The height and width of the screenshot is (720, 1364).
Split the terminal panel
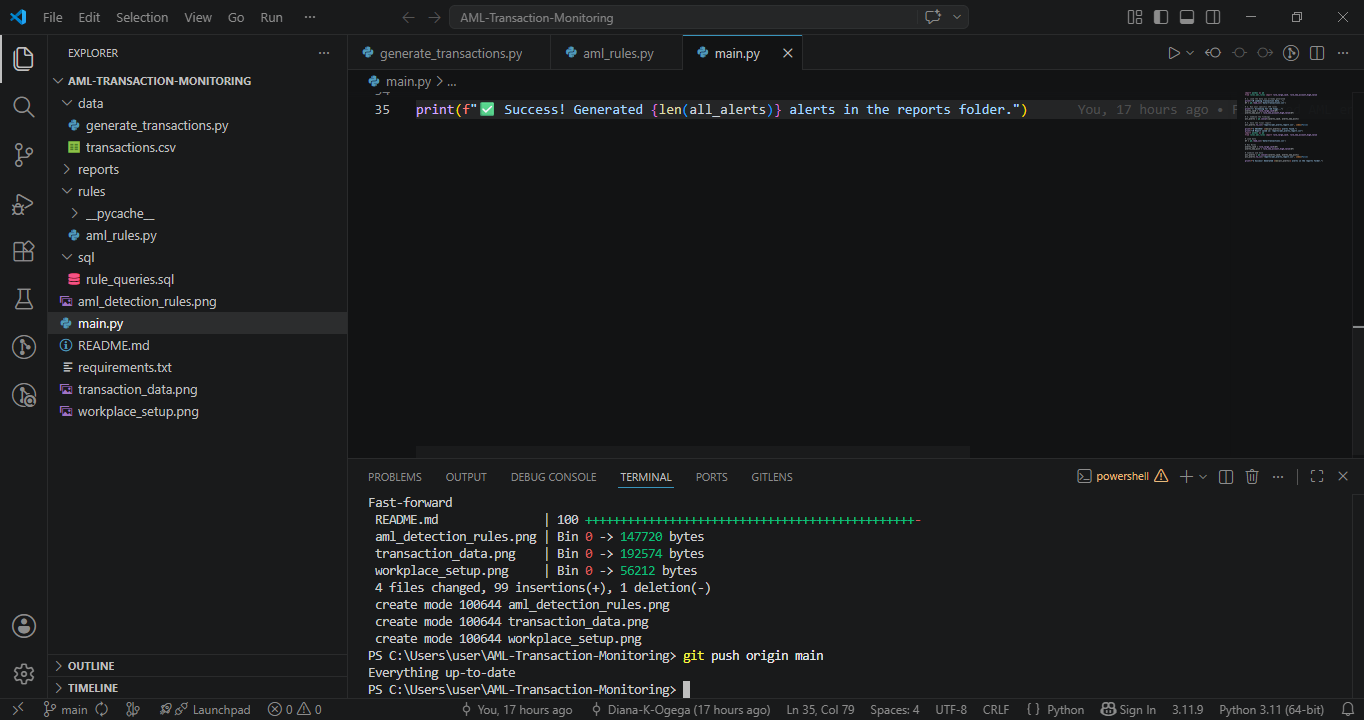pyautogui.click(x=1226, y=477)
